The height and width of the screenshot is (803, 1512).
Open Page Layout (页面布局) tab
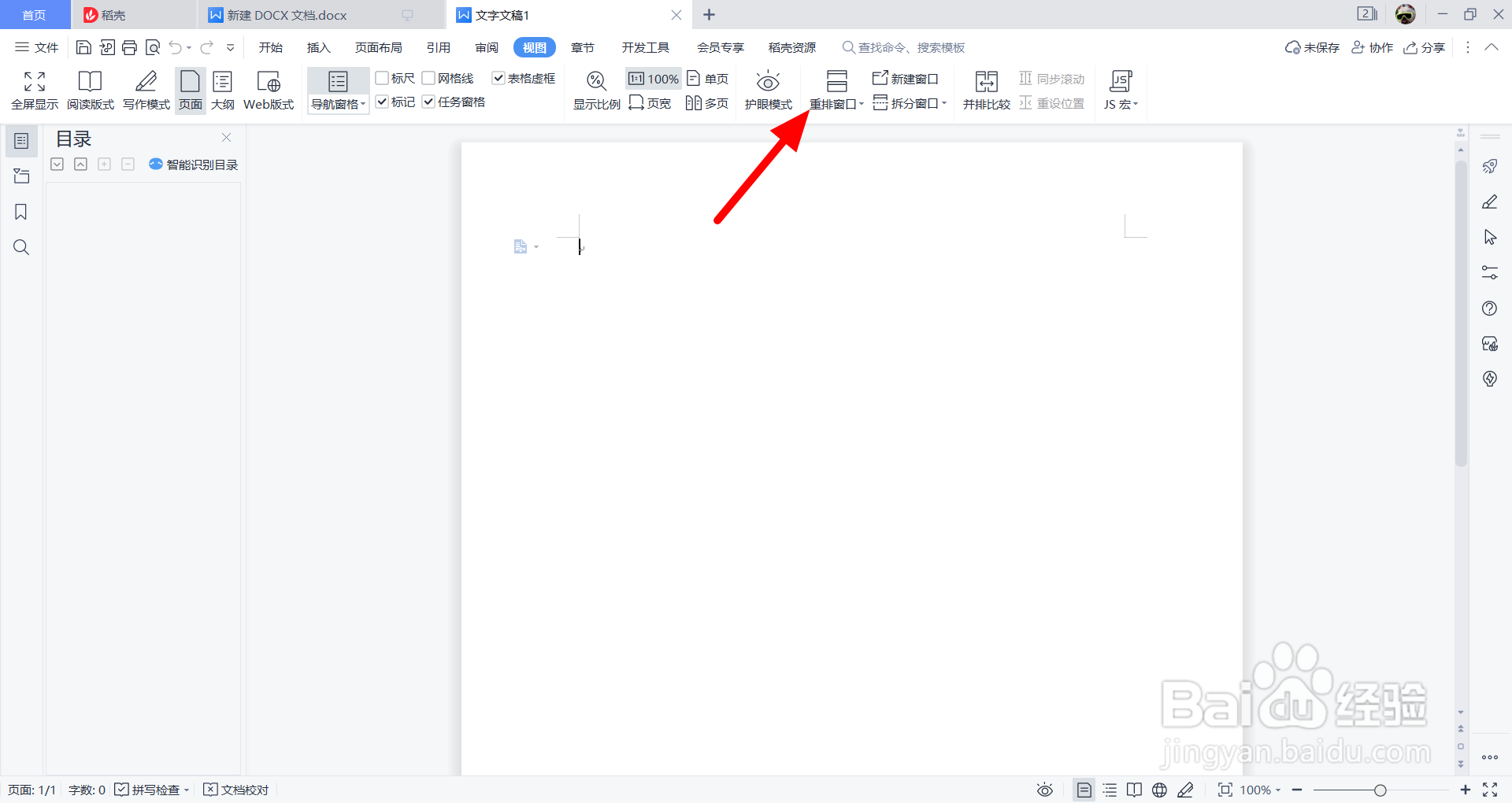378,47
